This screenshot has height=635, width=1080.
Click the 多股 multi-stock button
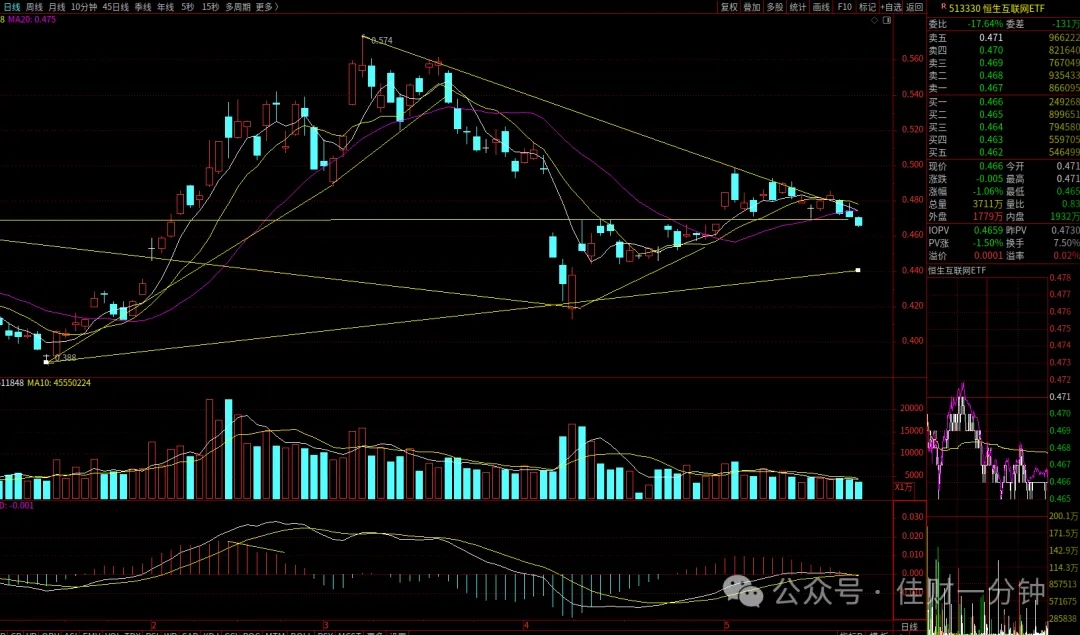click(x=775, y=7)
